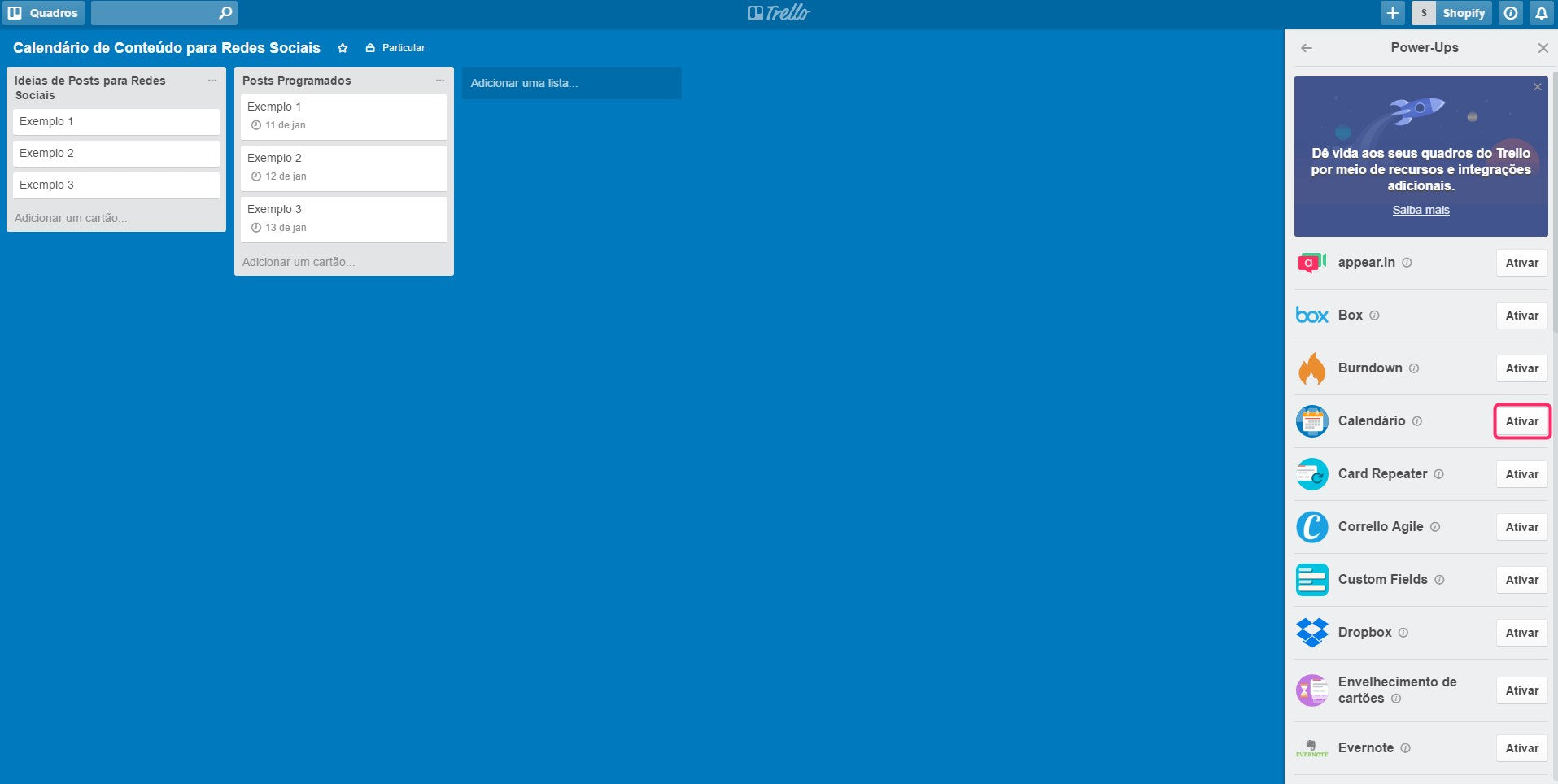The width and height of the screenshot is (1558, 784).
Task: Show info for Calendário Power-Up
Action: pos(1417,421)
